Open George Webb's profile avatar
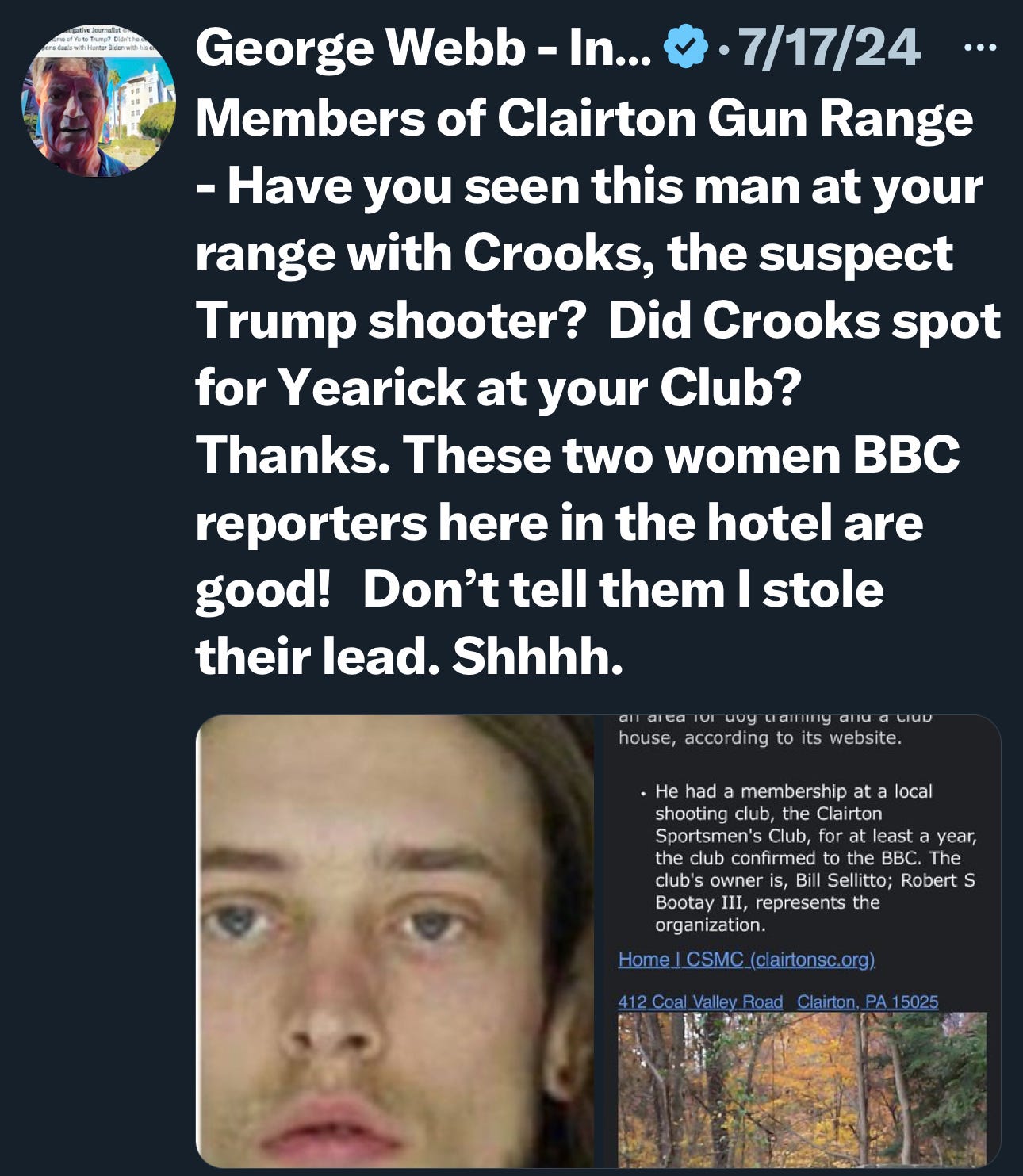Screen dimensions: 1023x1176 click(98, 98)
